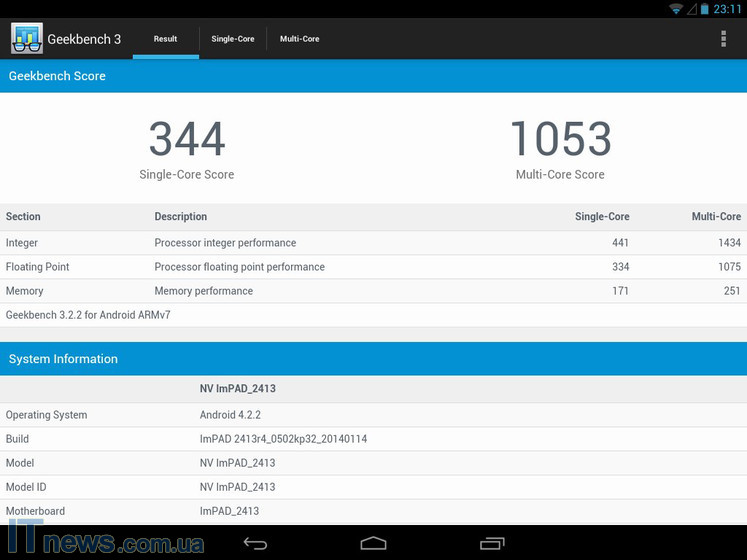Select the Result tab
The width and height of the screenshot is (747, 560).
[165, 39]
